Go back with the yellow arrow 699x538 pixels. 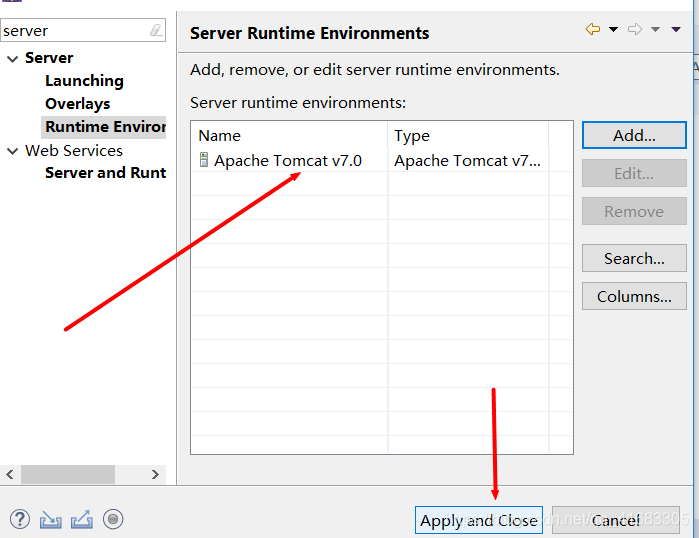pos(593,29)
